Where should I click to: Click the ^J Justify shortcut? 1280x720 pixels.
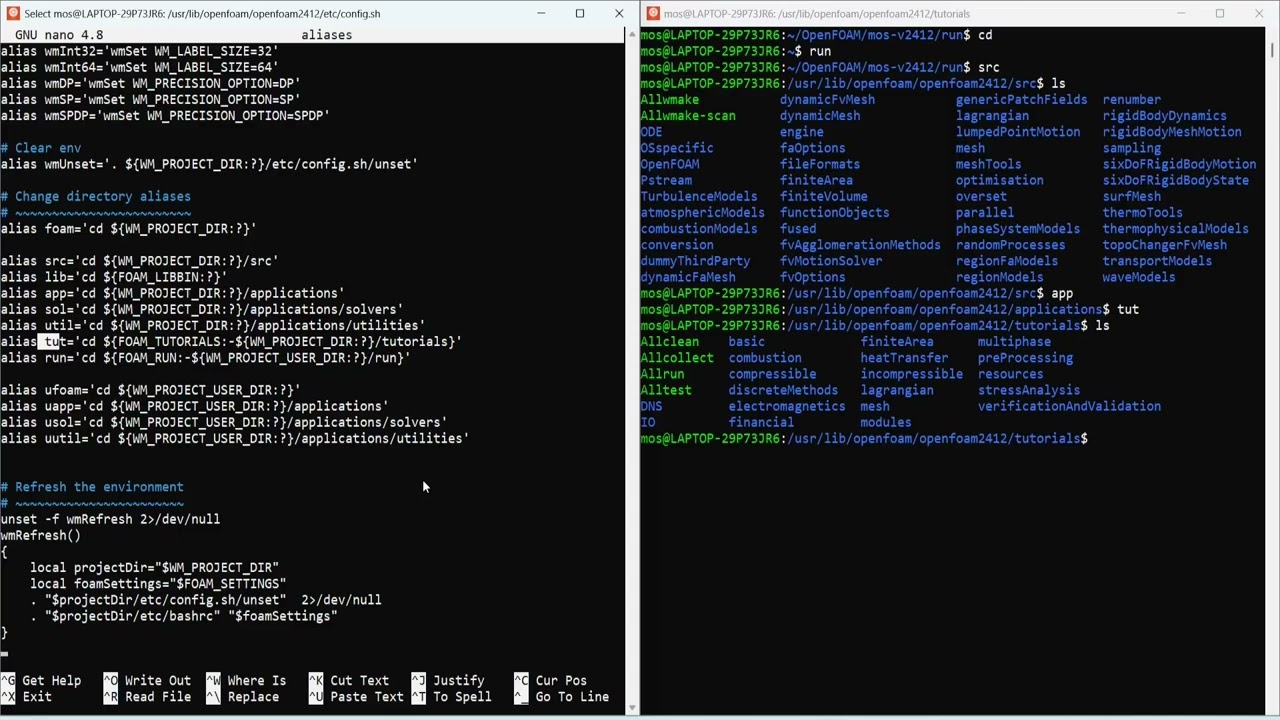click(x=448, y=680)
